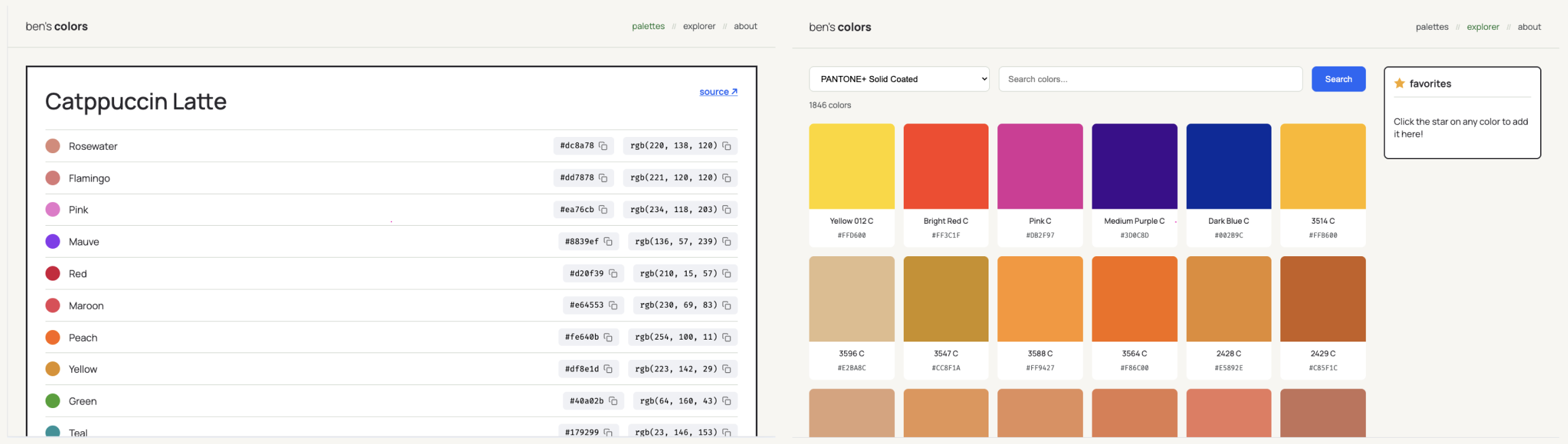Open the PANTONE+ Solid Coated dropdown
Viewport: 1568px width, 444px height.
tap(898, 79)
